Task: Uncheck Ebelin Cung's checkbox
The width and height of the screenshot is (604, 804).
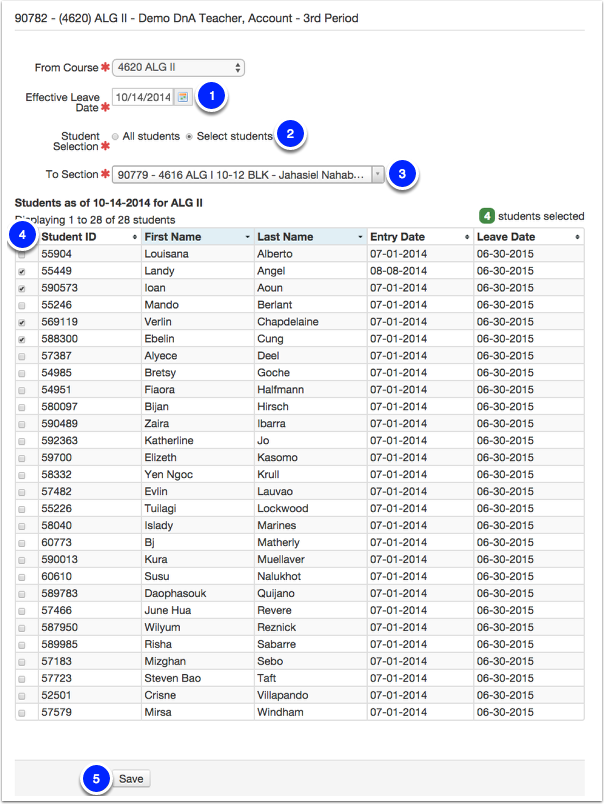Action: 22,339
